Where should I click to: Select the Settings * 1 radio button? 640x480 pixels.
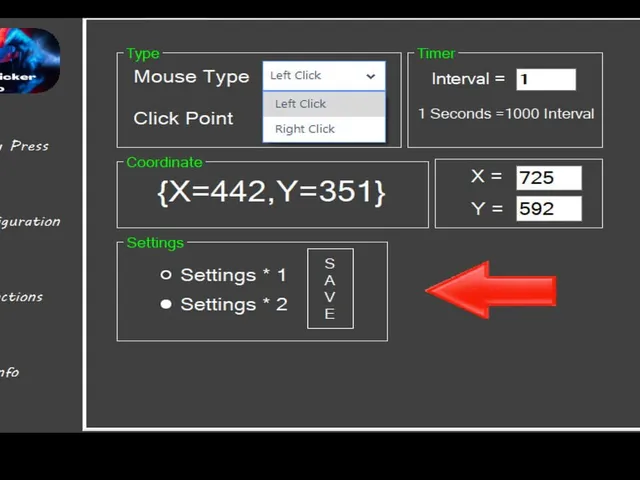[166, 275]
